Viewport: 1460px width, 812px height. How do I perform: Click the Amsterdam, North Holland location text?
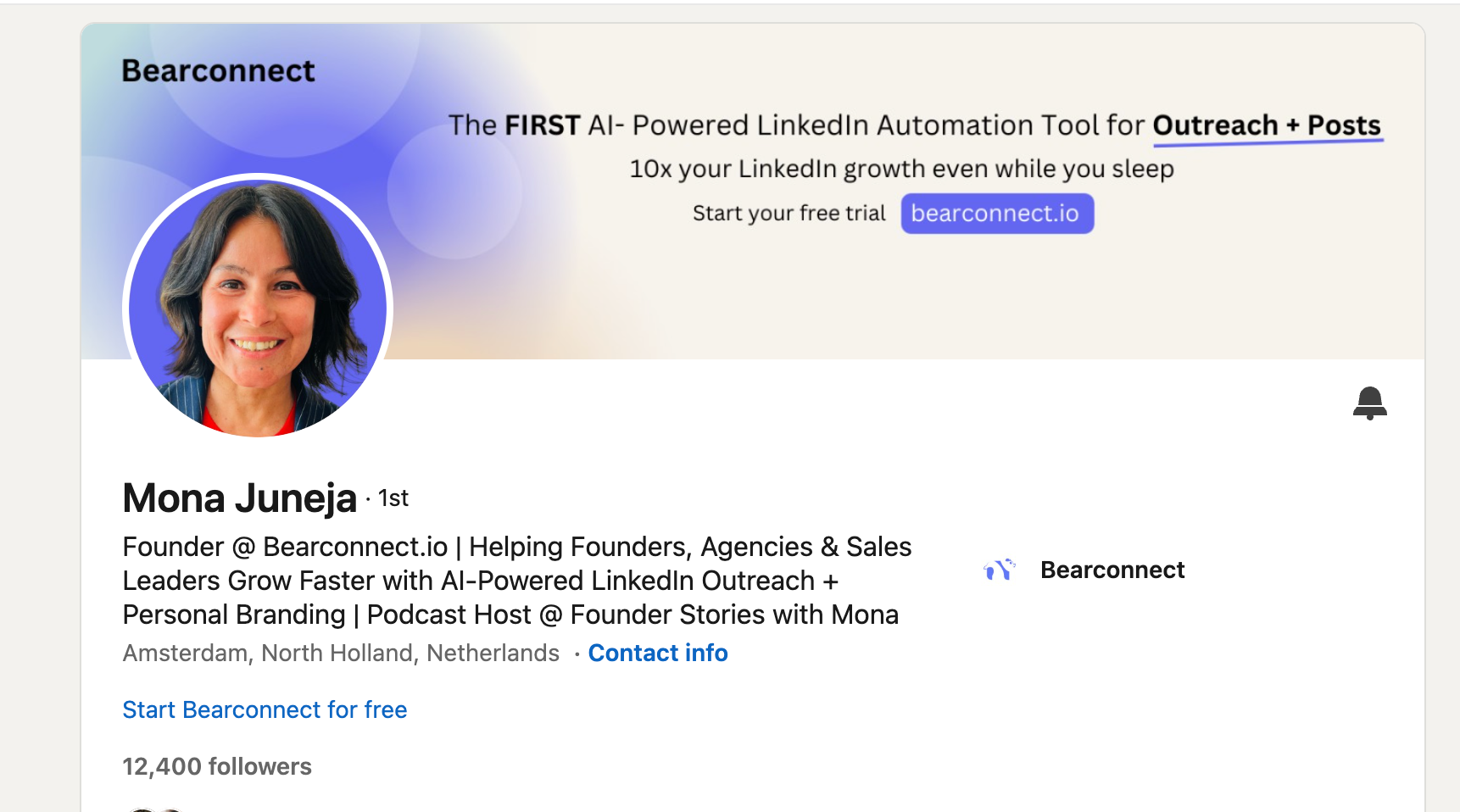(x=341, y=653)
